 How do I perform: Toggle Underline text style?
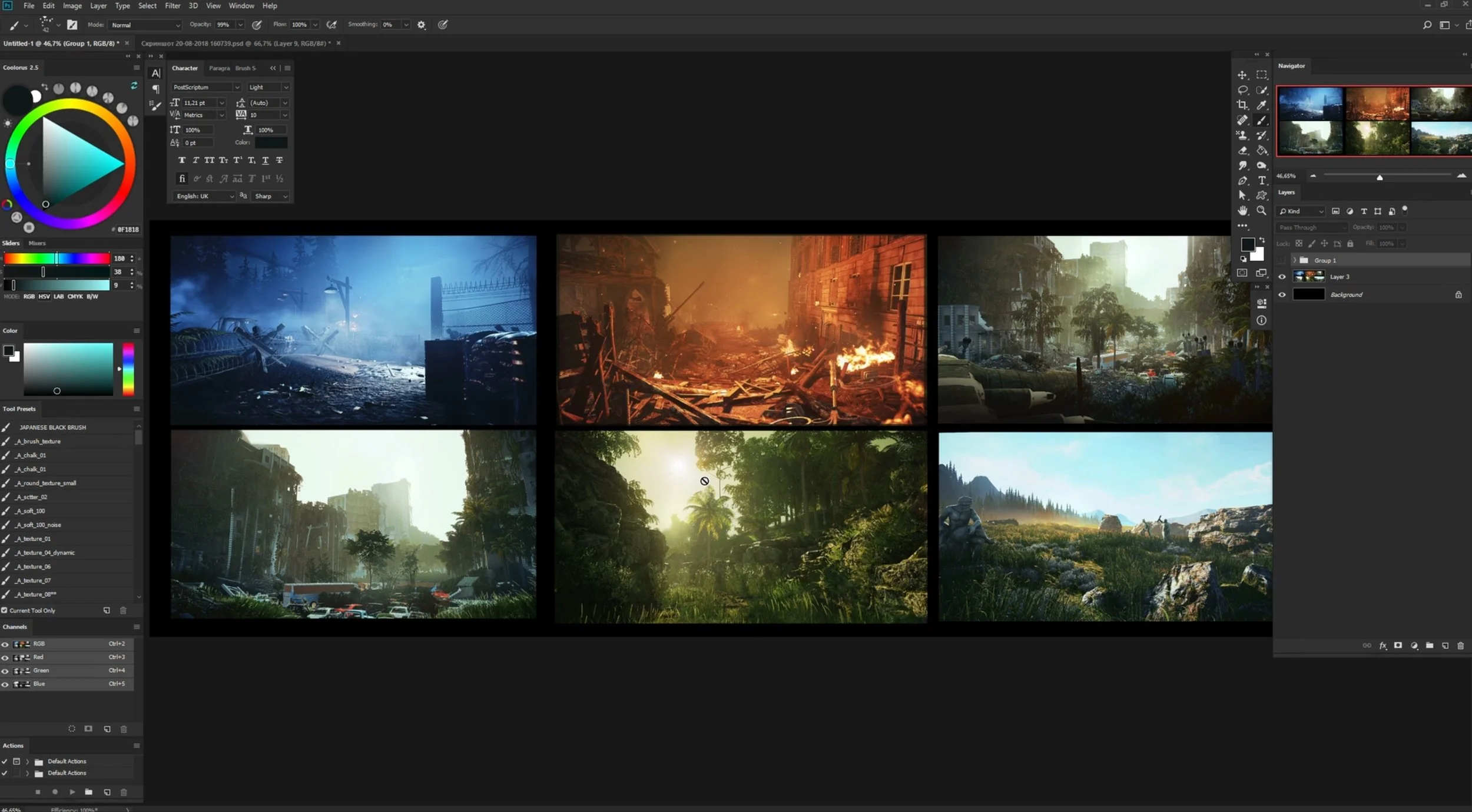tap(266, 160)
